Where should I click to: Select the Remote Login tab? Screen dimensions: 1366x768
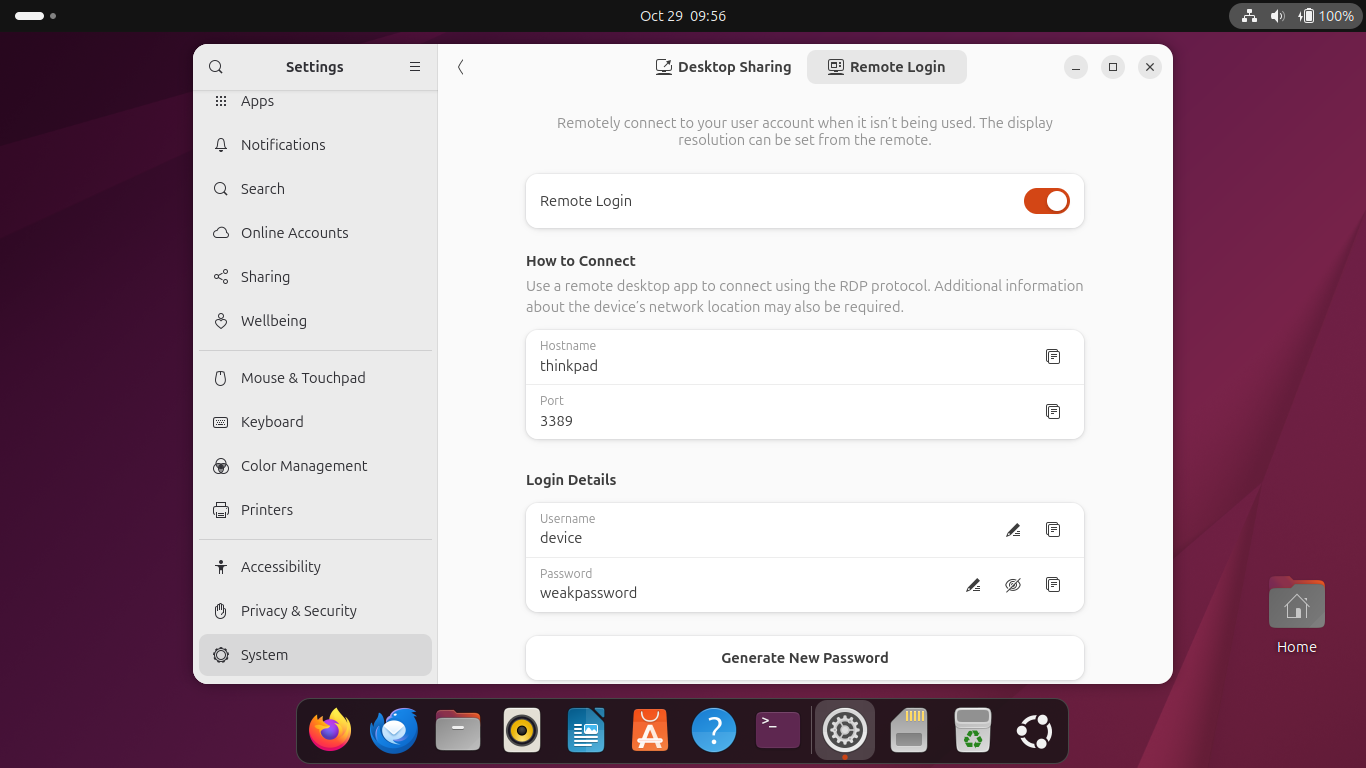click(x=886, y=67)
